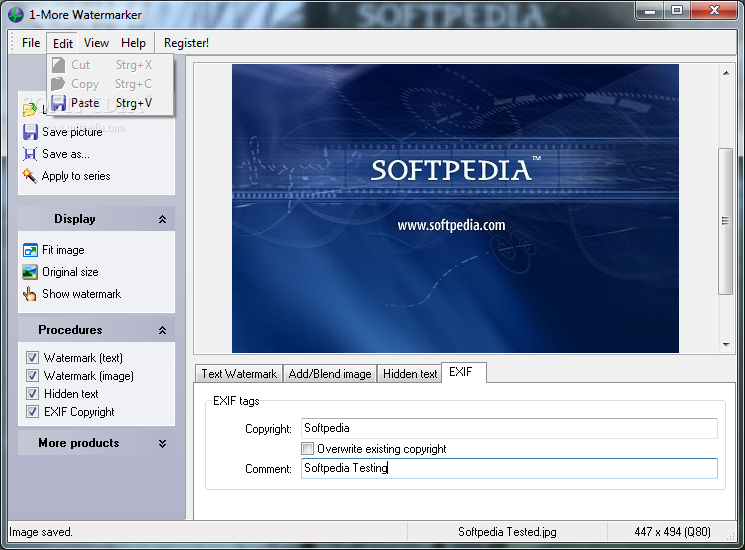The image size is (745, 550).
Task: Click the Copy icon in Edit menu
Action: pyautogui.click(x=58, y=84)
